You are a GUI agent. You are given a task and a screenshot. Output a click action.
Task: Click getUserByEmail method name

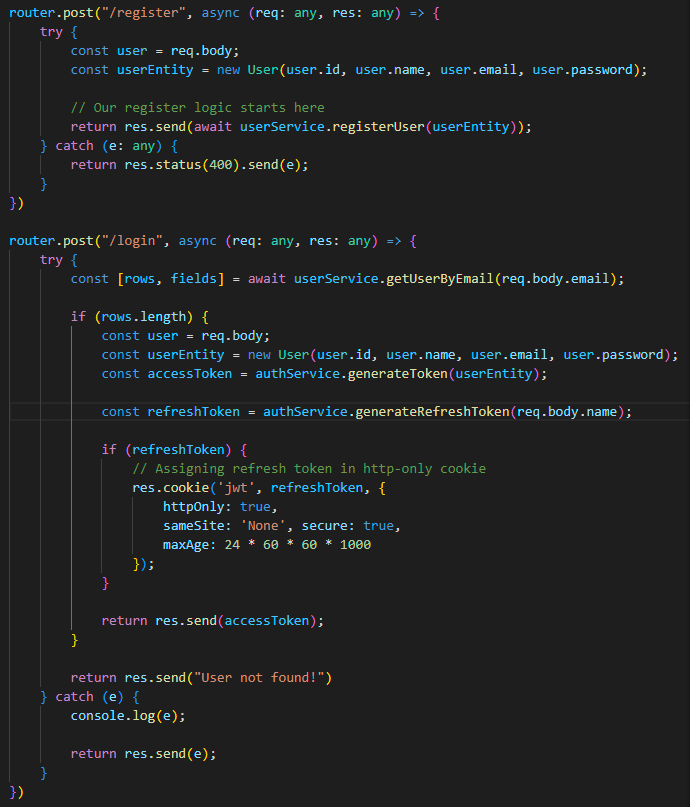click(440, 279)
